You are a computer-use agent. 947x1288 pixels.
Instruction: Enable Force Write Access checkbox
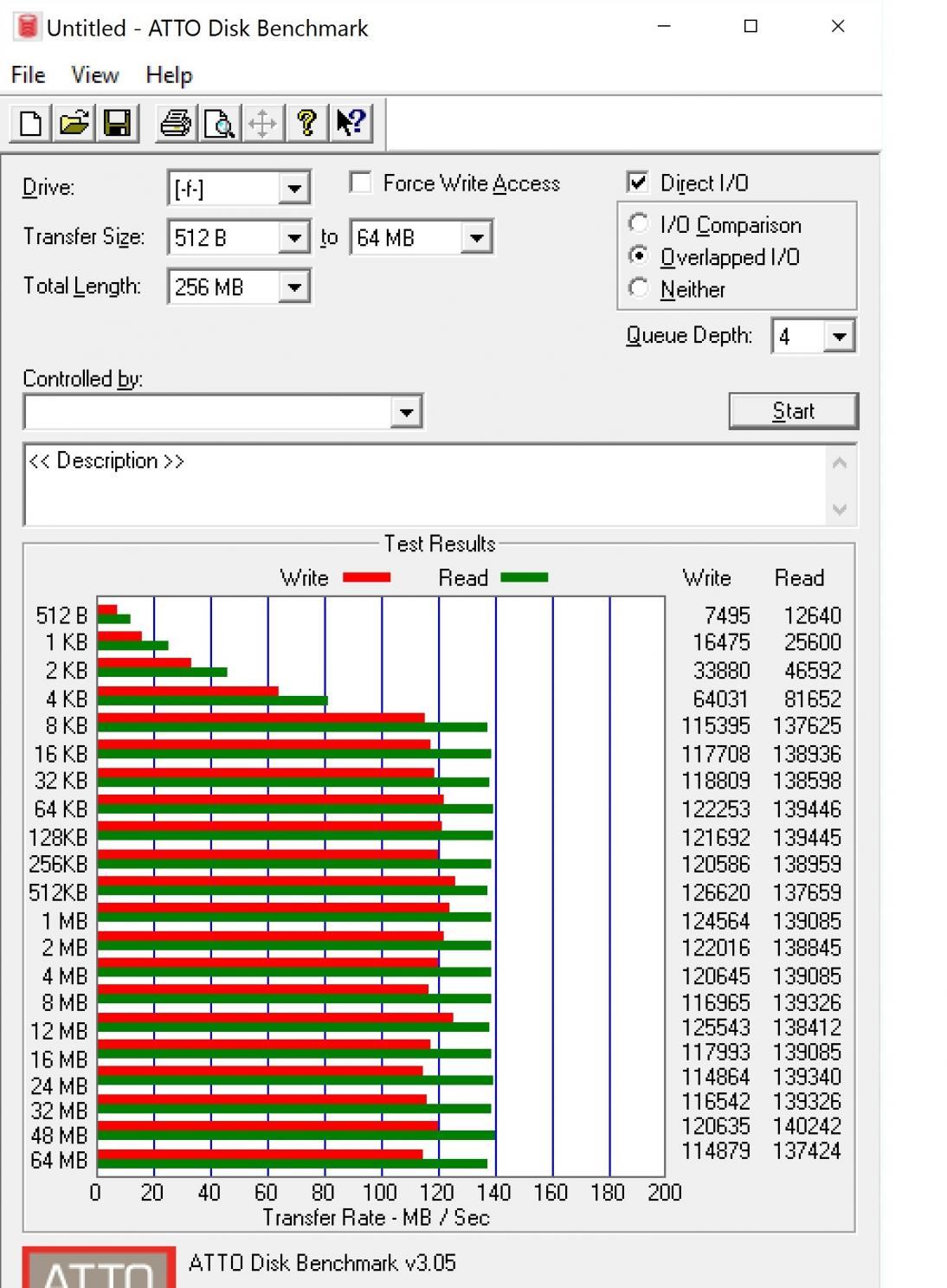click(x=360, y=183)
